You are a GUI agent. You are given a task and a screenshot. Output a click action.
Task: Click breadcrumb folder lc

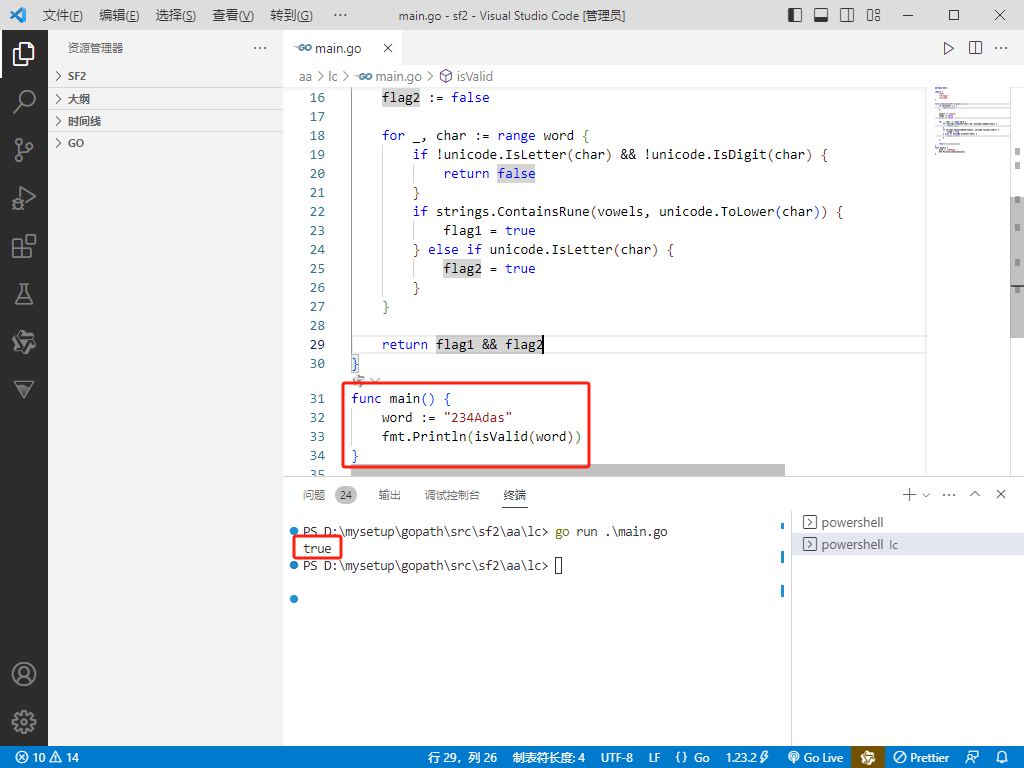(x=332, y=76)
